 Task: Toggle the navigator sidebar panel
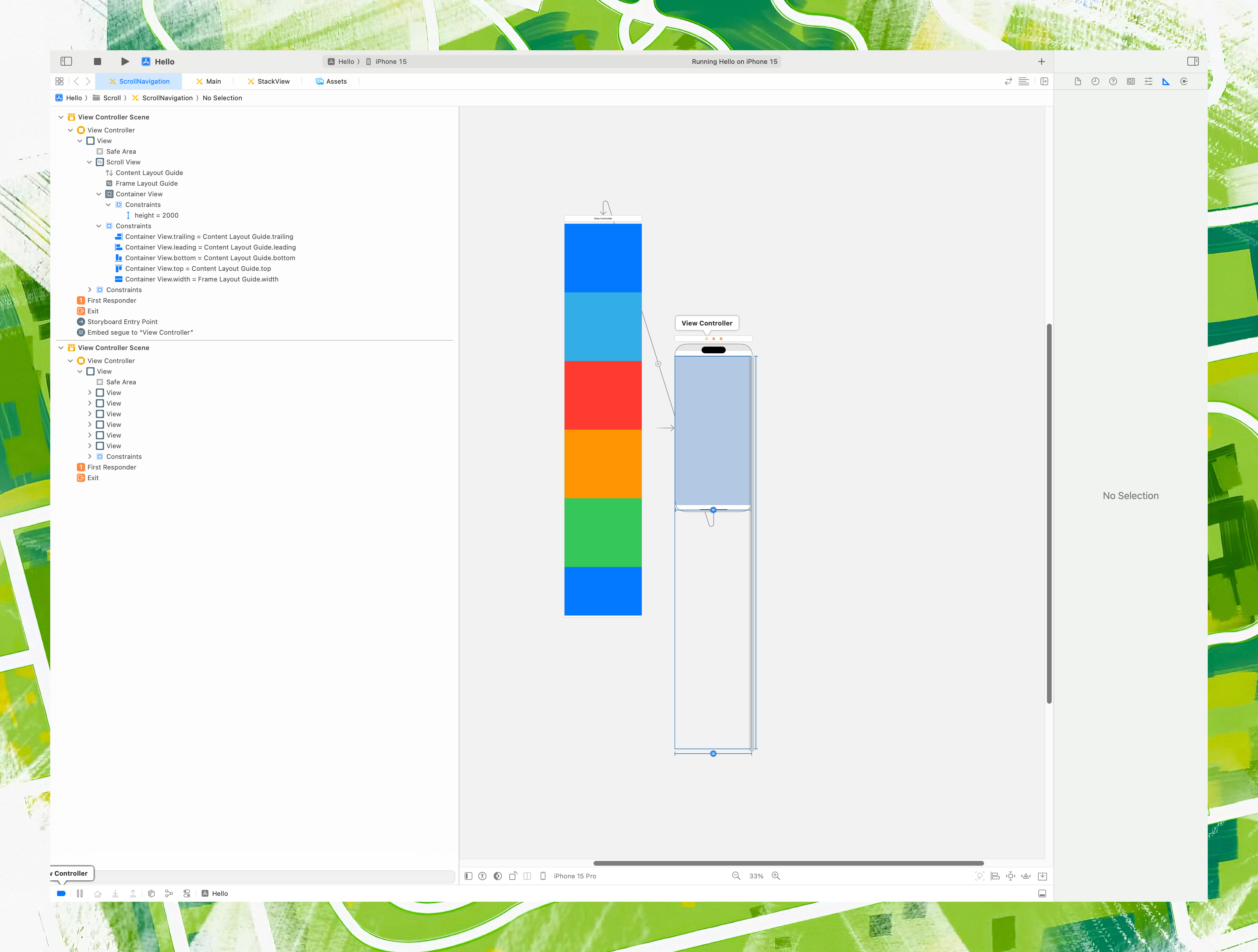pyautogui.click(x=66, y=61)
